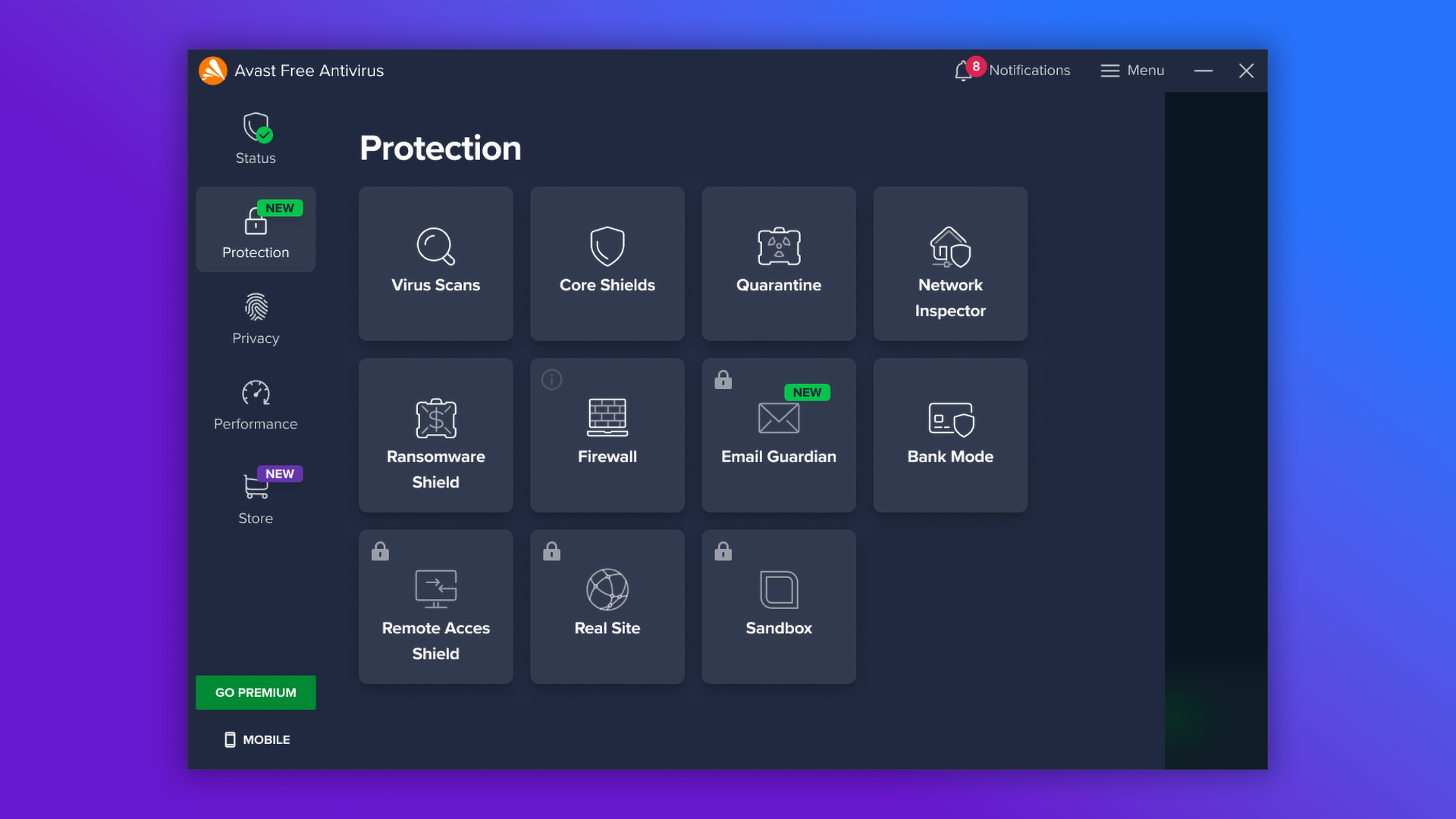
Task: Open the Bank Mode tile
Action: 950,435
